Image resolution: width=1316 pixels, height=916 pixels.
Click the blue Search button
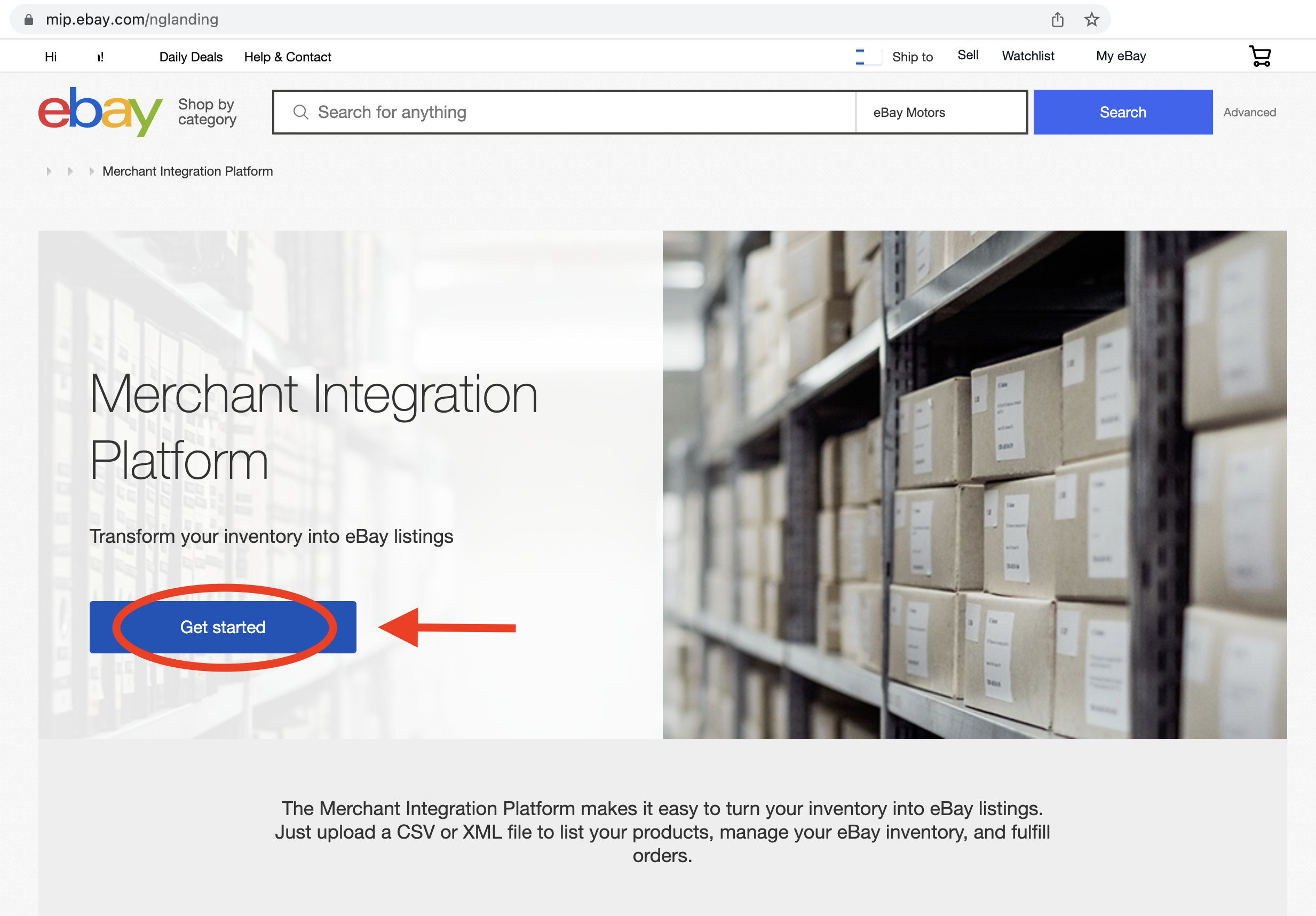pyautogui.click(x=1122, y=112)
